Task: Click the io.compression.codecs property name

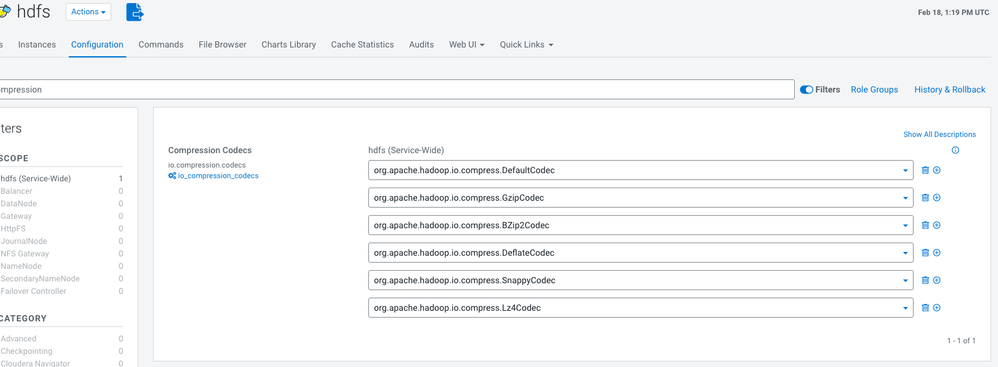Action: [207, 165]
